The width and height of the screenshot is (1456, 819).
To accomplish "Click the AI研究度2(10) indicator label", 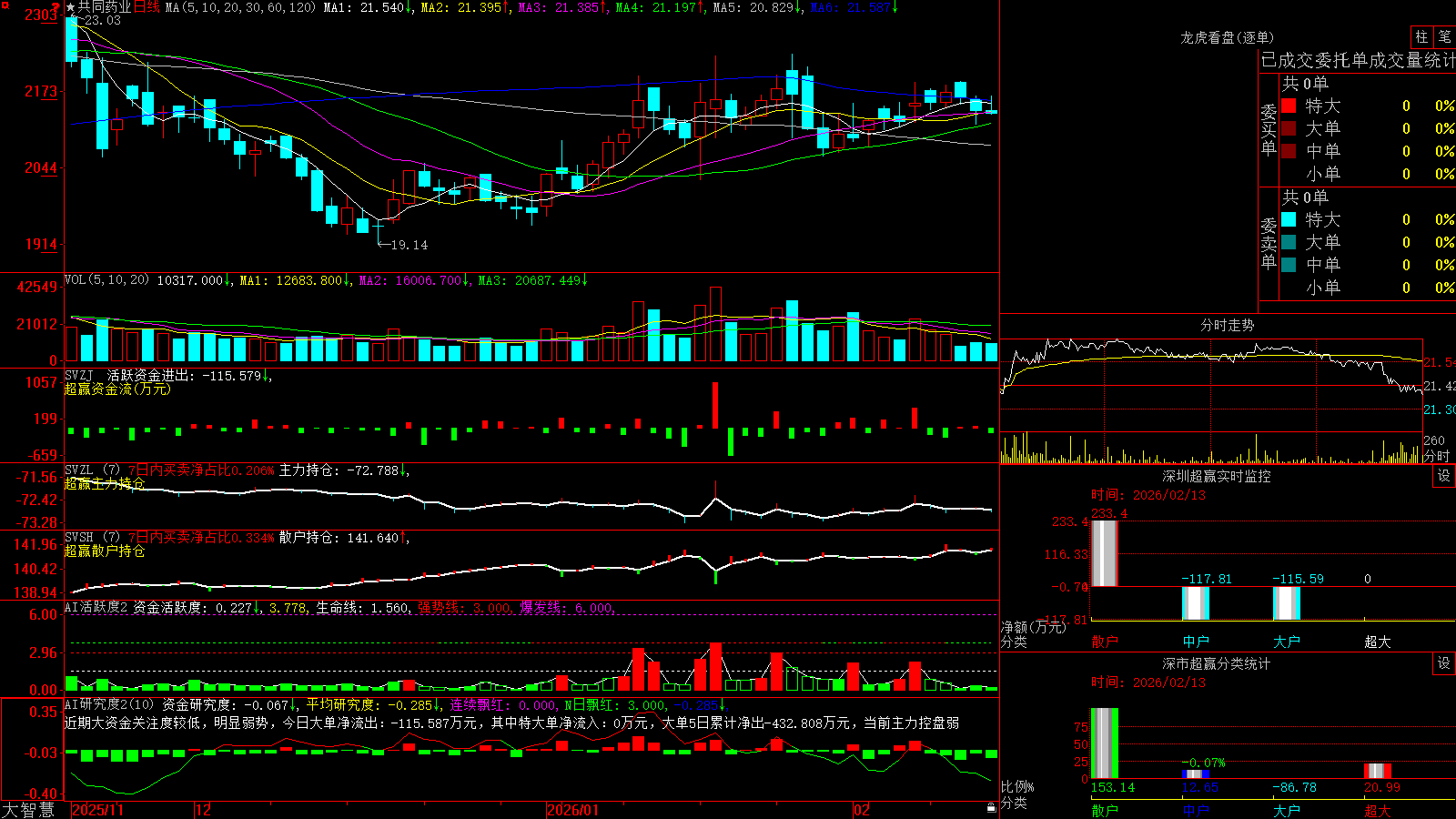I will pos(110,704).
